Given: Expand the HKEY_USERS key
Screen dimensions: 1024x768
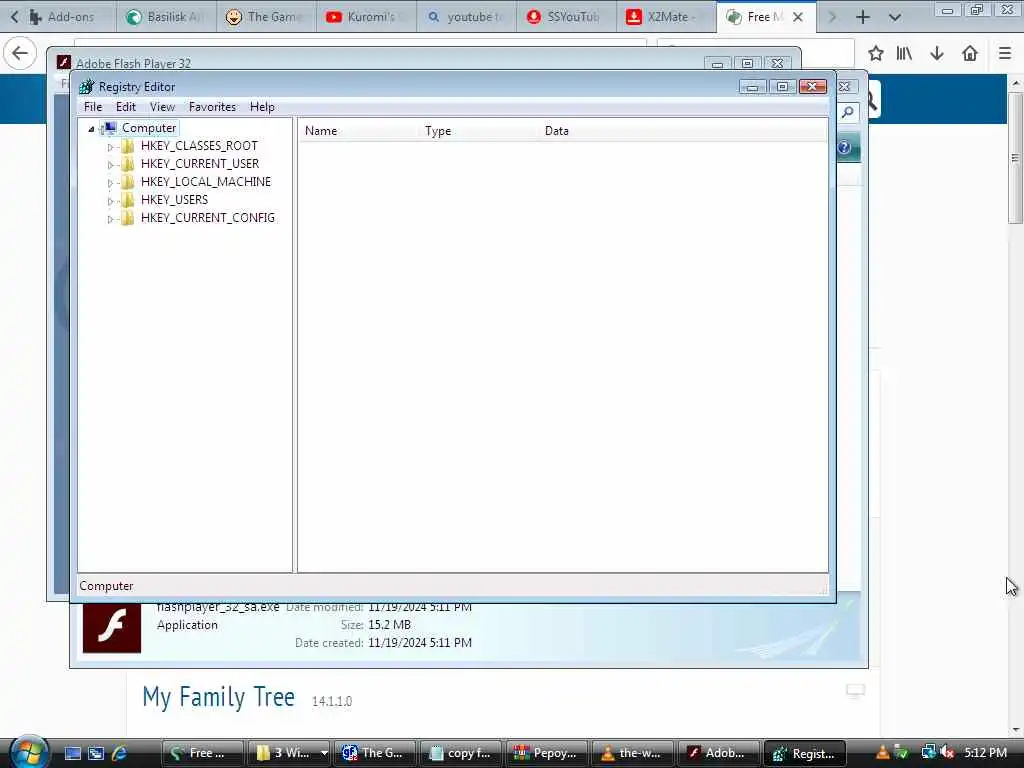Looking at the screenshot, I should pos(110,200).
